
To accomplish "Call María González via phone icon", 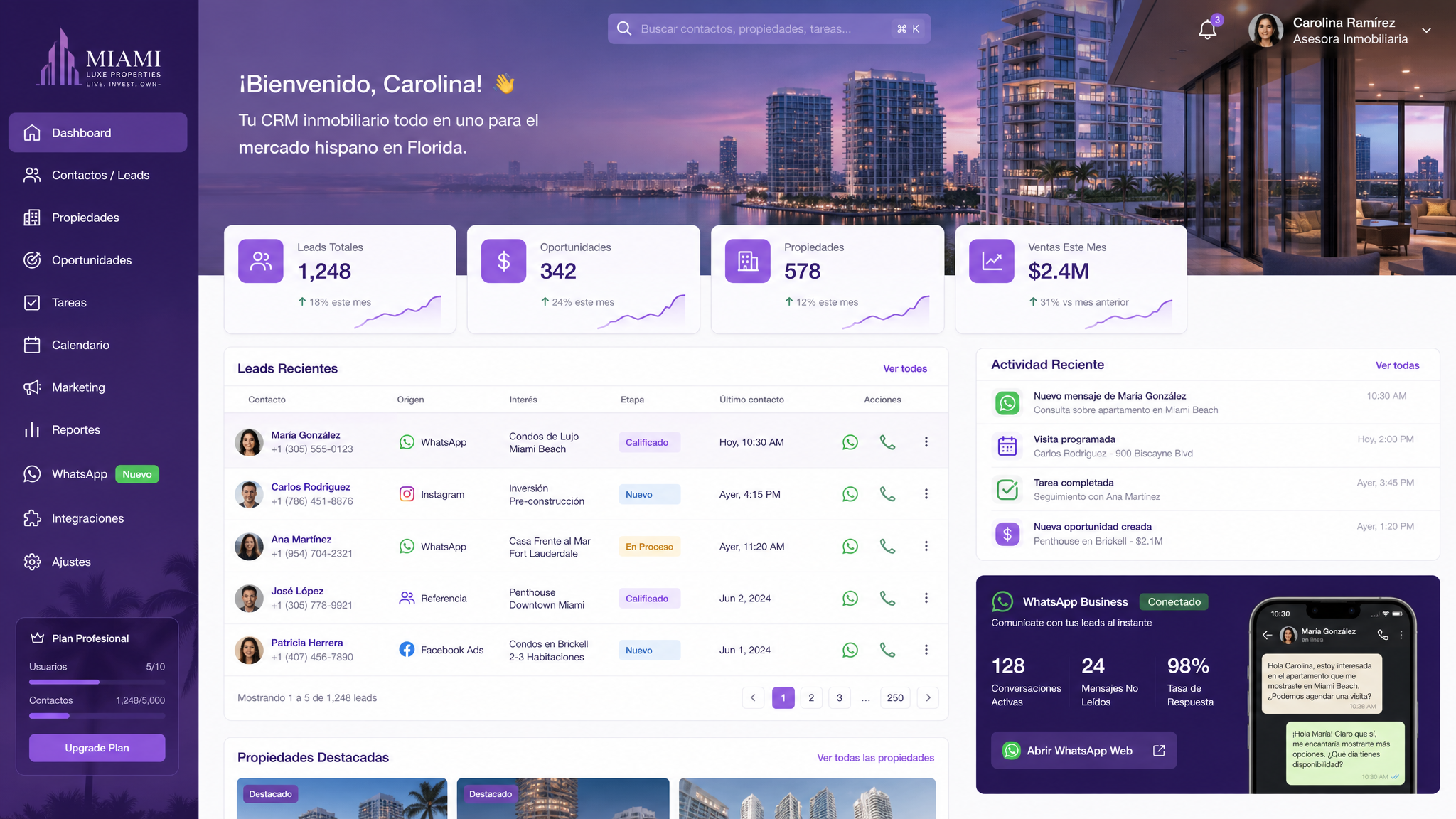I will point(887,442).
